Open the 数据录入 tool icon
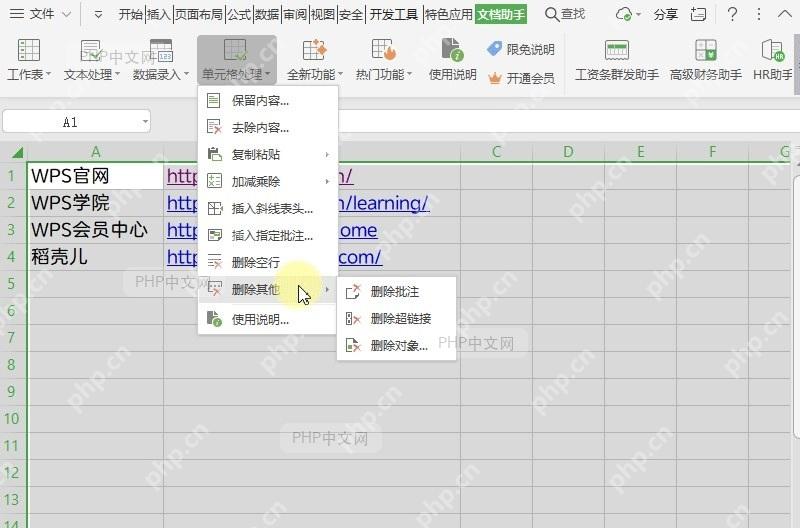 tap(161, 51)
